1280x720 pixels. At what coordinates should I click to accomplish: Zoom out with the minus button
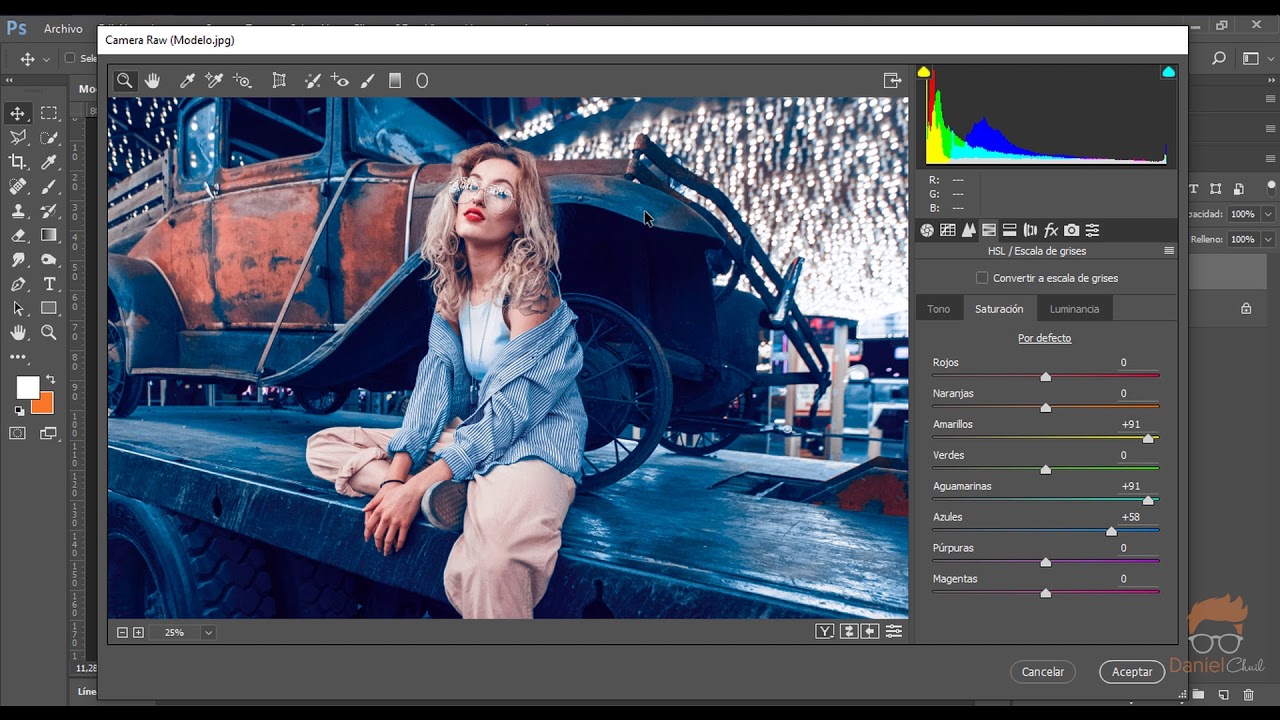(122, 632)
